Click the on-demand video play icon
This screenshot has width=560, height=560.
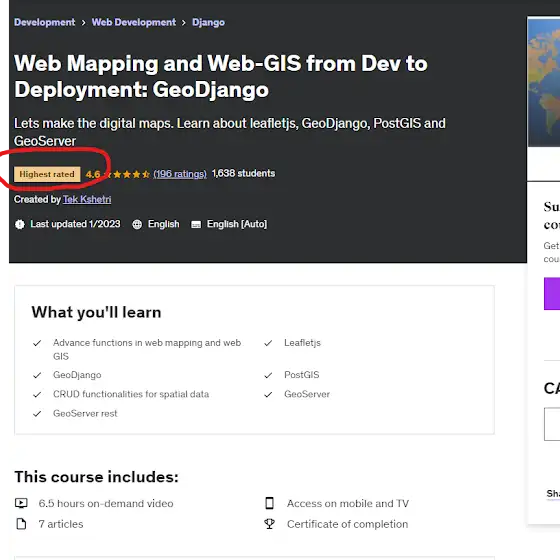[x=21, y=503]
